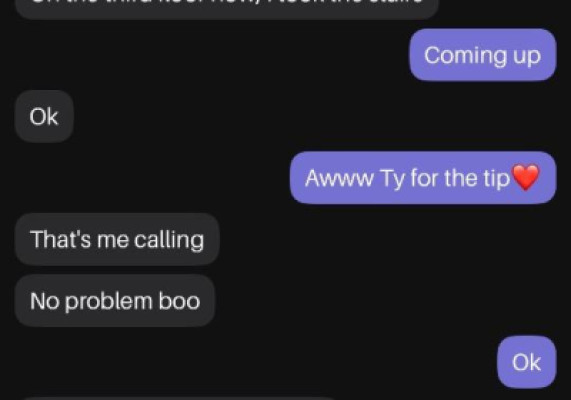Click the word 'Ty' in tip message
This screenshot has height=400, width=571.
point(392,179)
